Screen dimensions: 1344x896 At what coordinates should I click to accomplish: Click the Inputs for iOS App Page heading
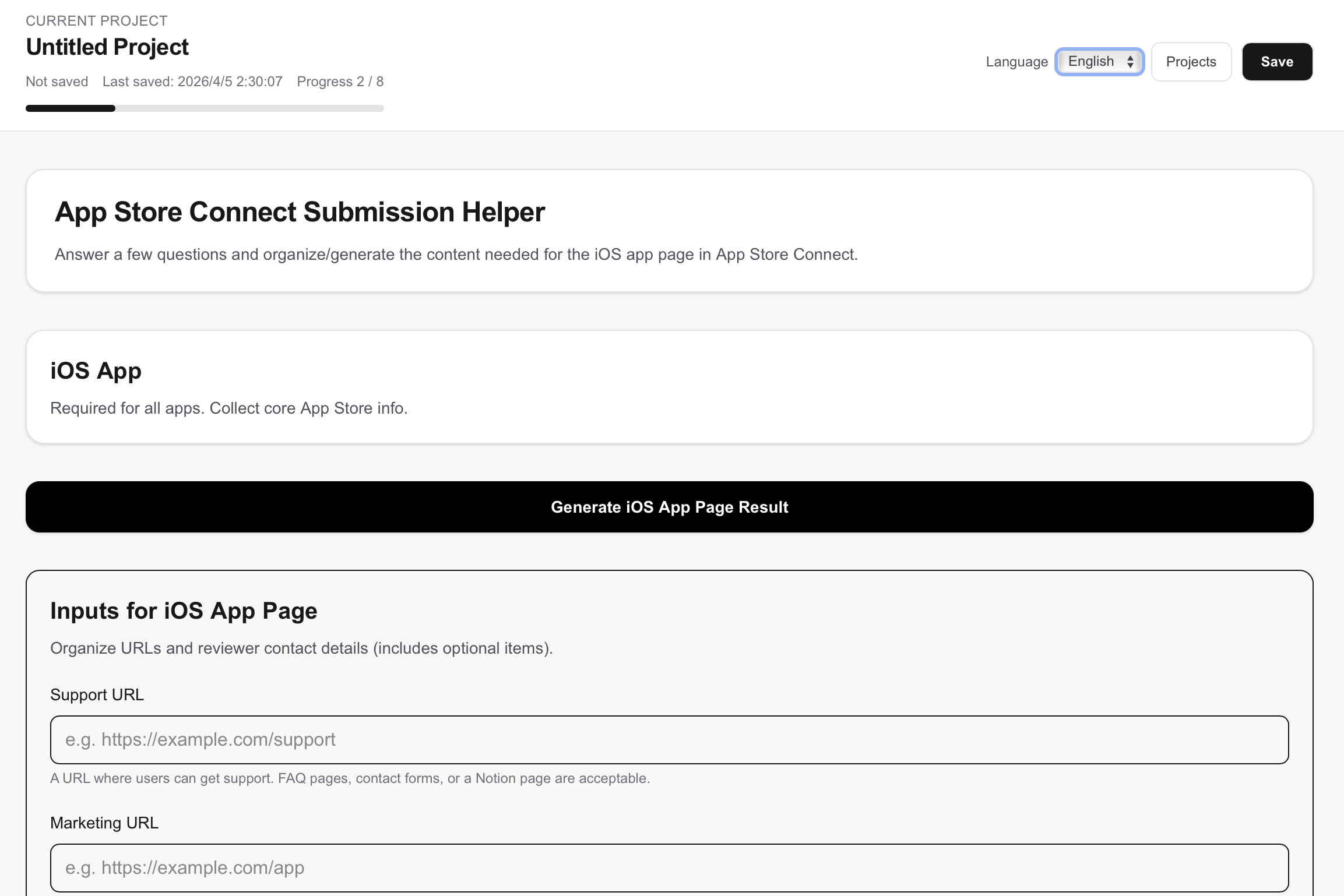coord(184,610)
